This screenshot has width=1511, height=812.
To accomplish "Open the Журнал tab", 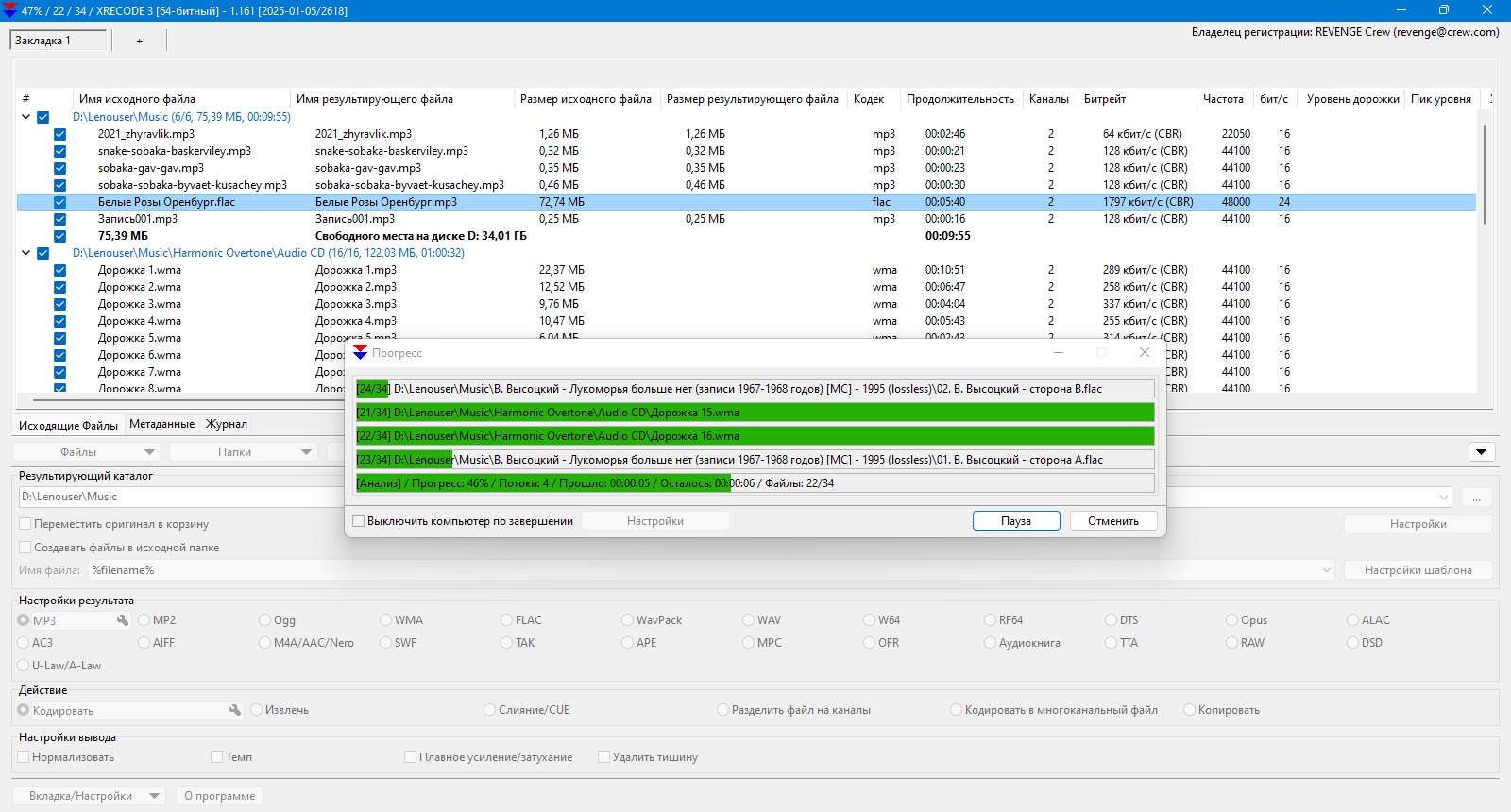I will click(x=227, y=424).
